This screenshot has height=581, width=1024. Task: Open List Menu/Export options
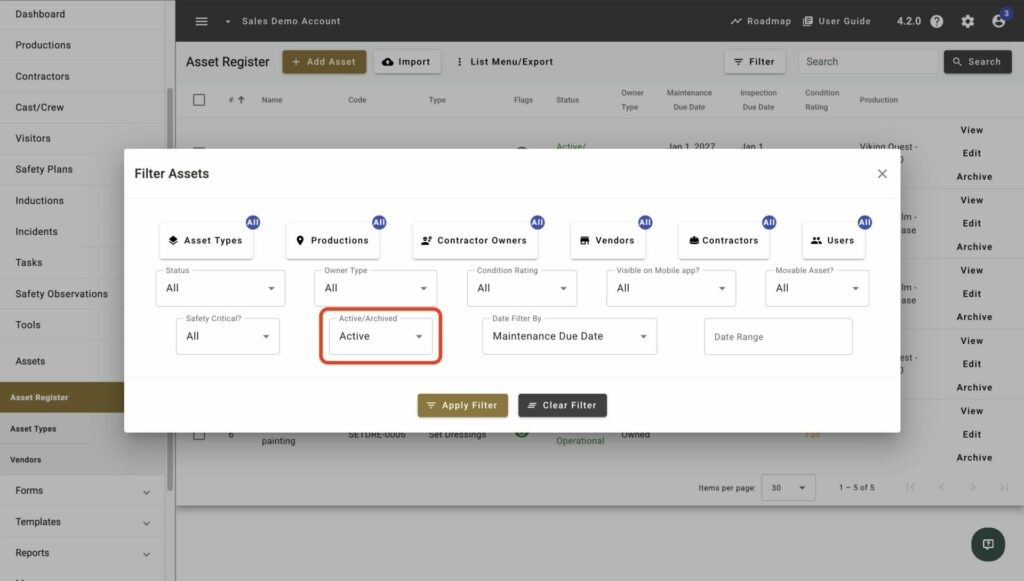click(505, 62)
